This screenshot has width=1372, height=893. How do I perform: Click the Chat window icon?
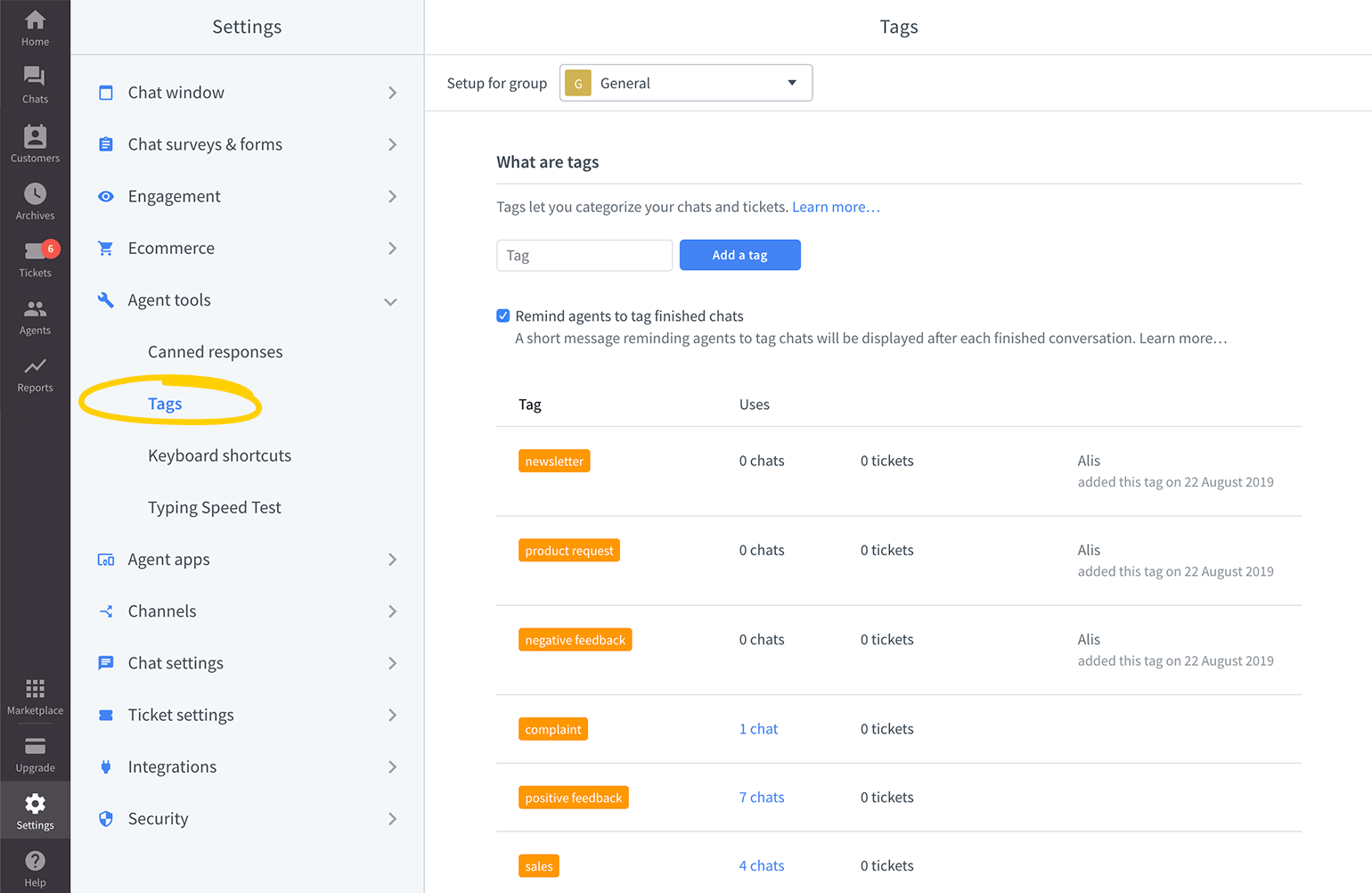(106, 93)
